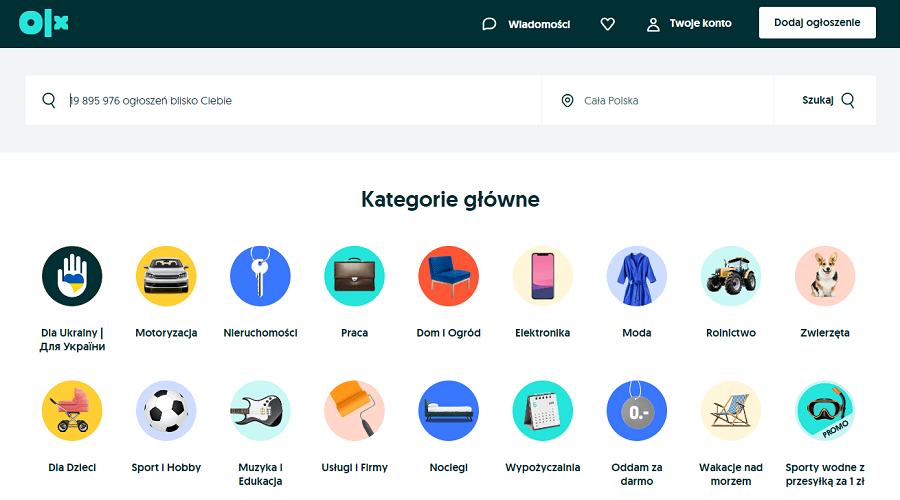This screenshot has width=900, height=500.
Task: Open the Wiadomości link
Action: click(539, 24)
